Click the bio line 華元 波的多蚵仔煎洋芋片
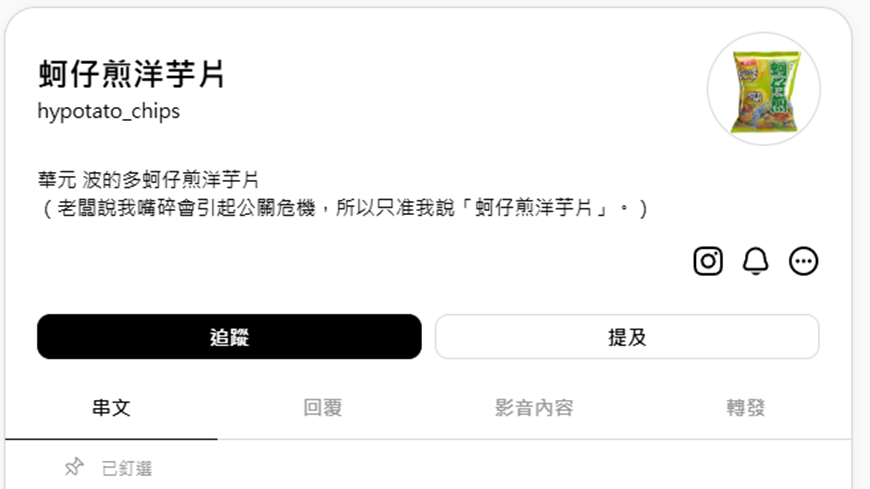 click(149, 180)
